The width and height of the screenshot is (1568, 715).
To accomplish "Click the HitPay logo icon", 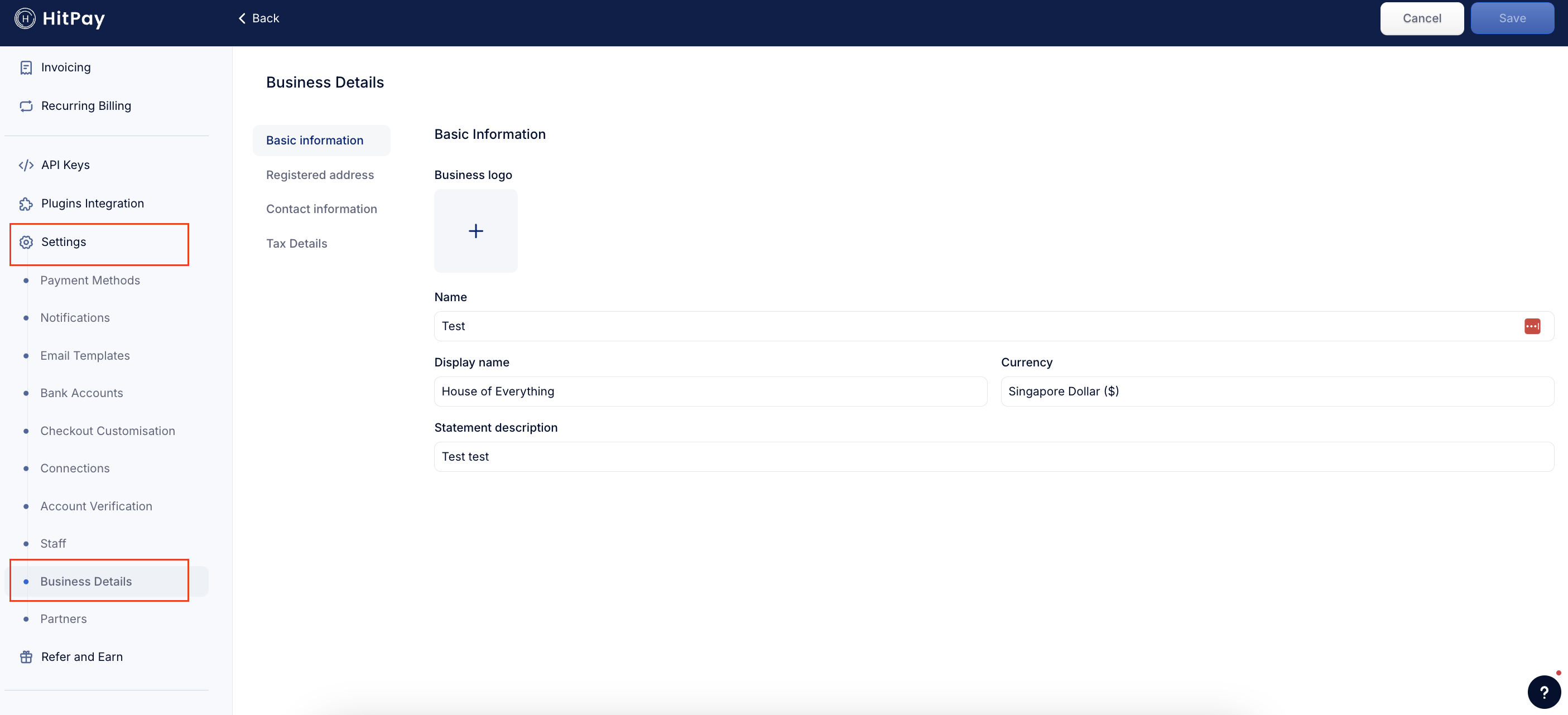I will [x=25, y=18].
